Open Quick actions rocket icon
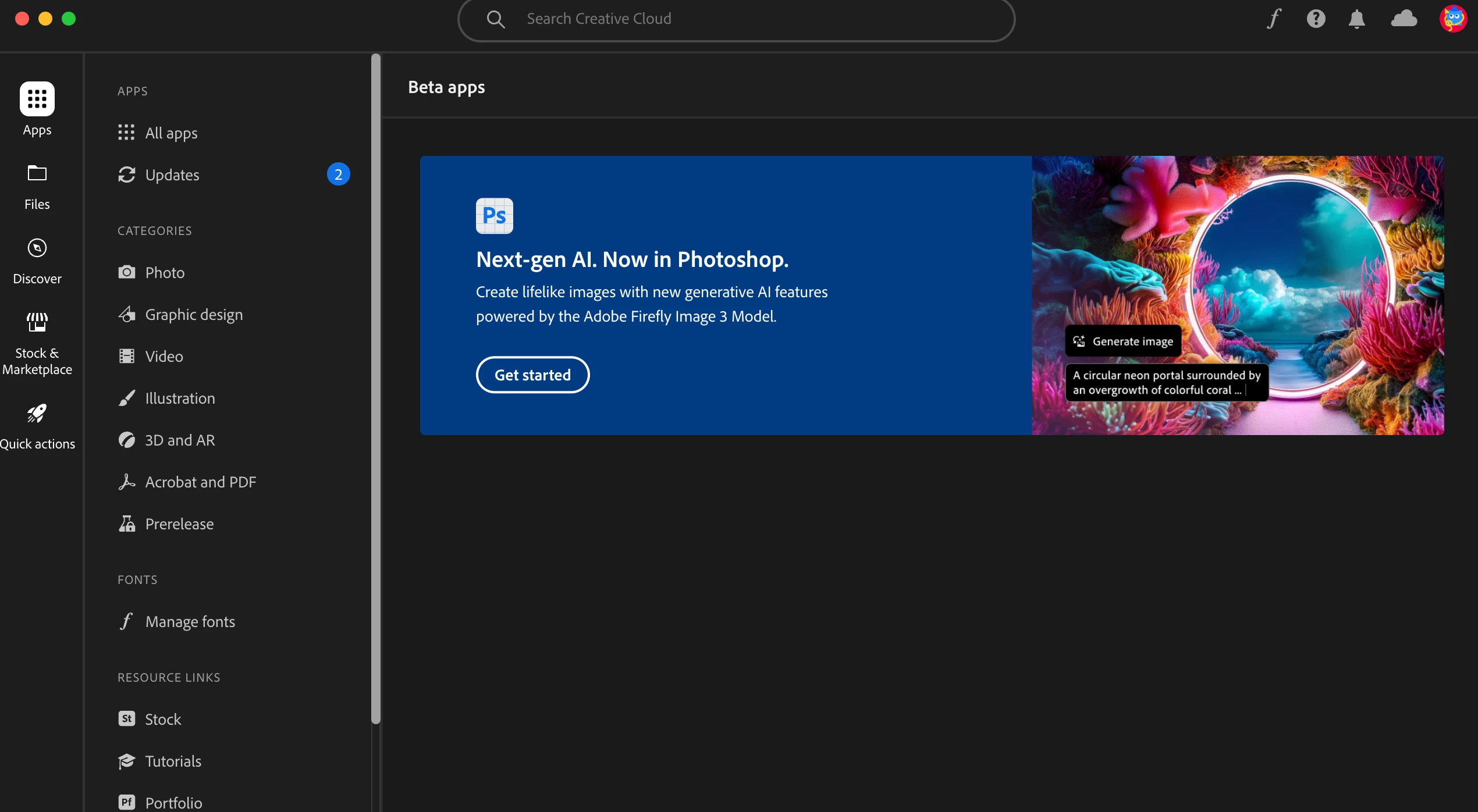 click(37, 426)
